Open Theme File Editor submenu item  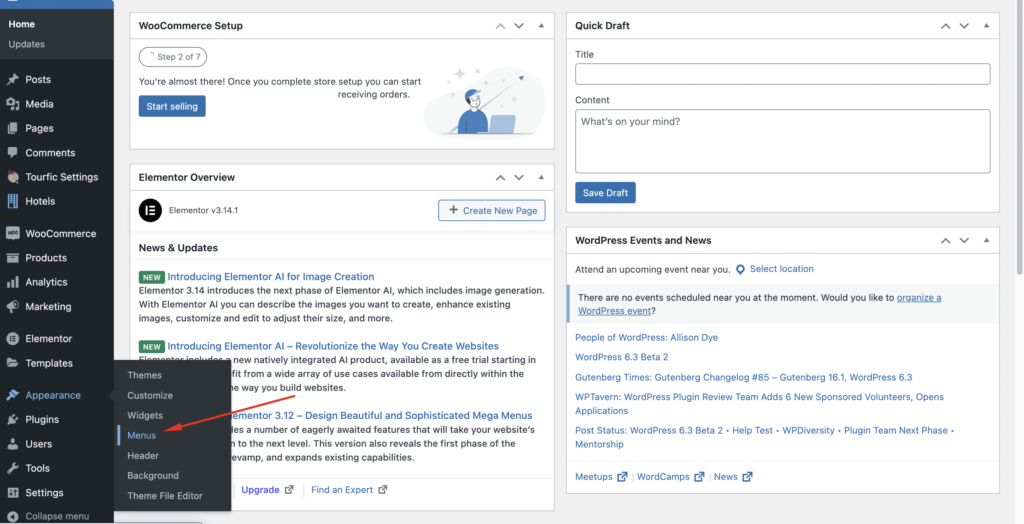(165, 496)
